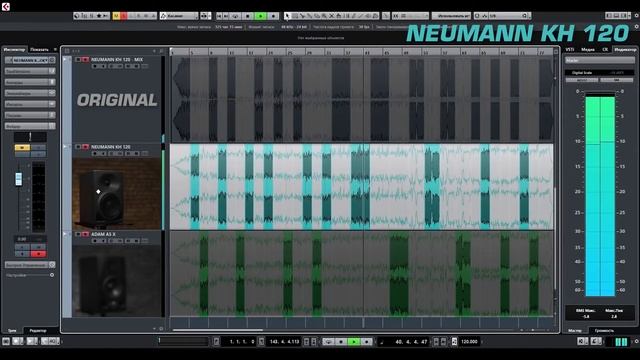Deactivate all mute states in the top toolbar

click(116, 16)
